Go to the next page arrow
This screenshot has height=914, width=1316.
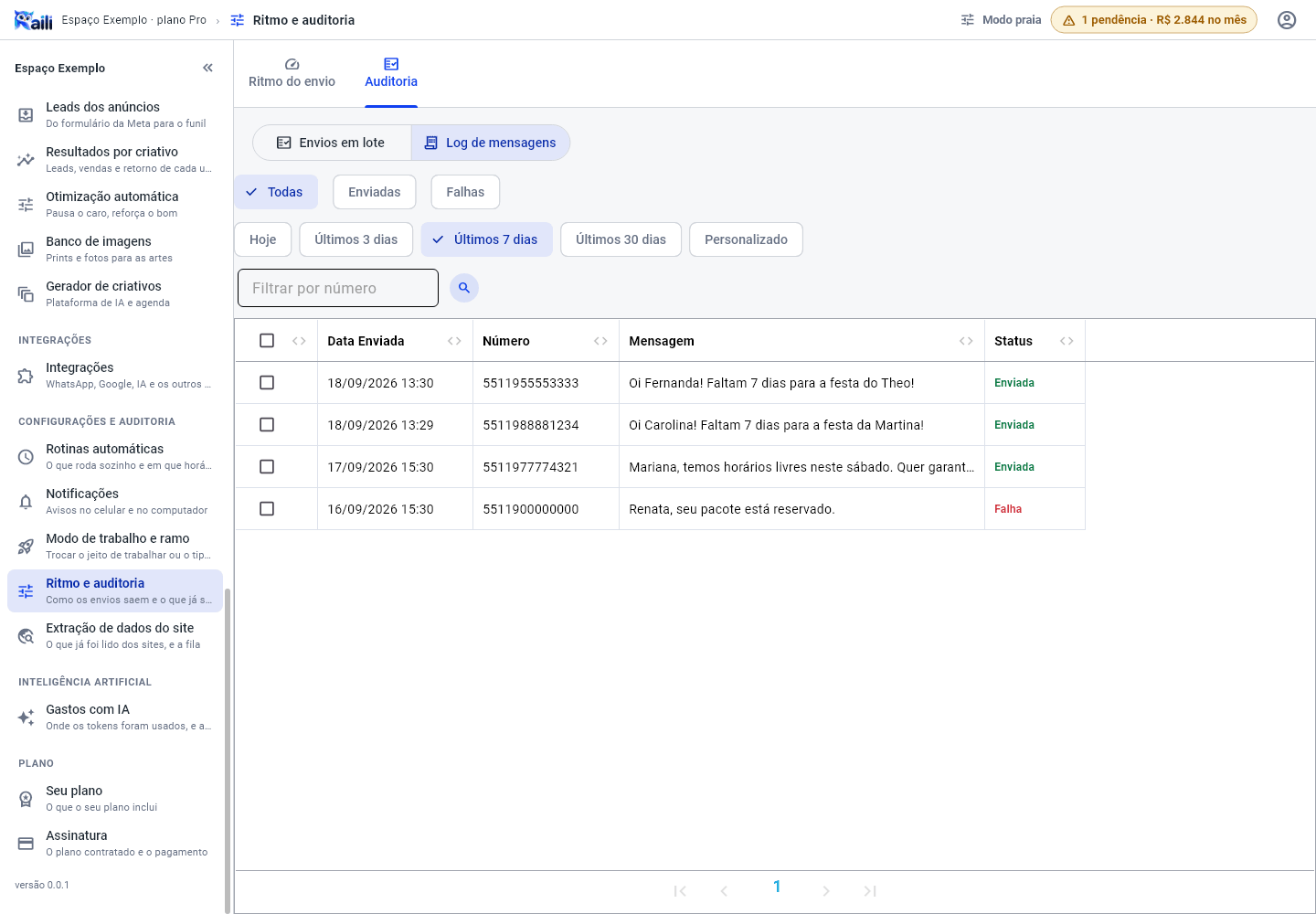click(x=826, y=891)
